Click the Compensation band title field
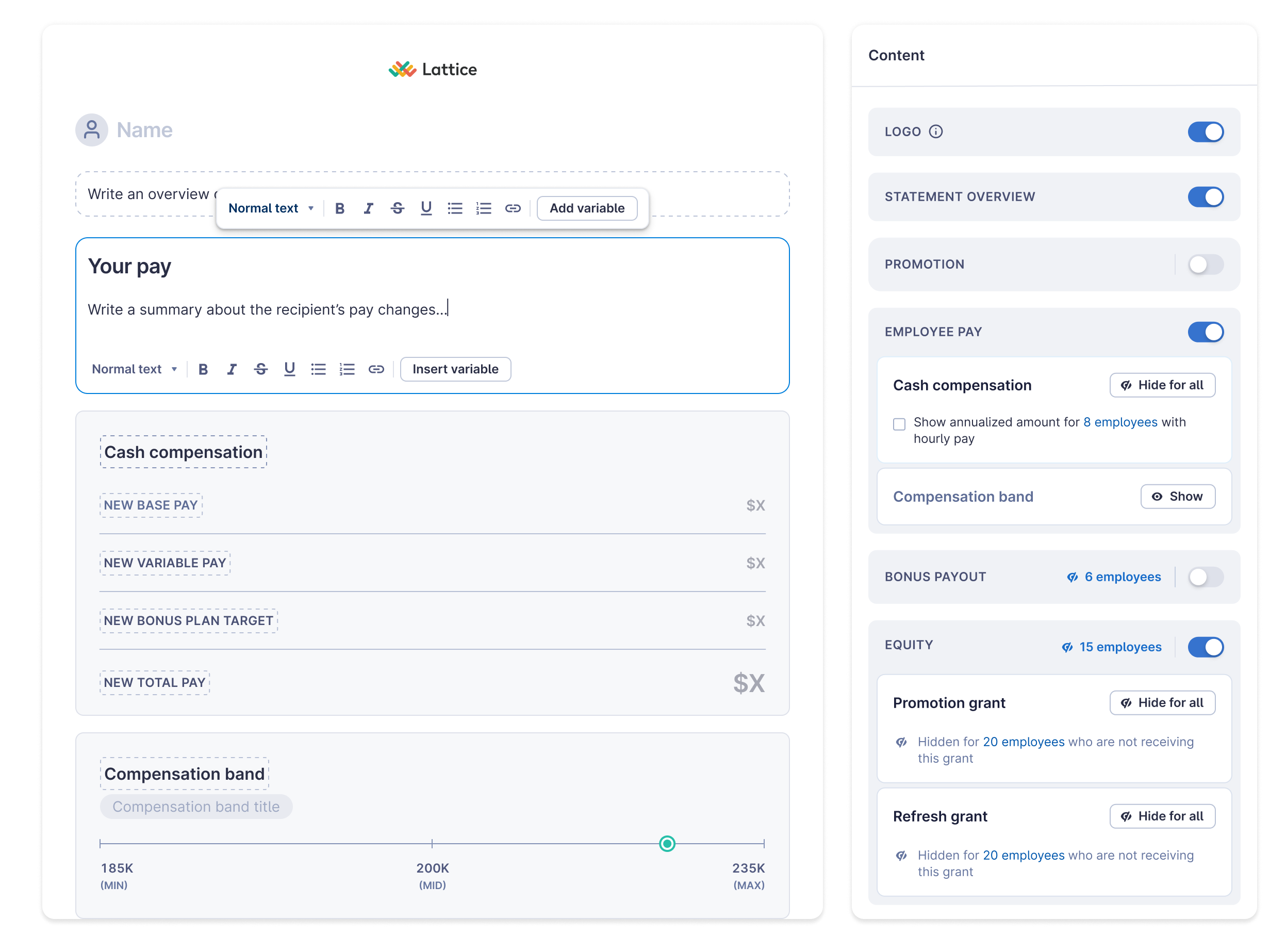This screenshot has width=1286, height=952. [x=196, y=807]
